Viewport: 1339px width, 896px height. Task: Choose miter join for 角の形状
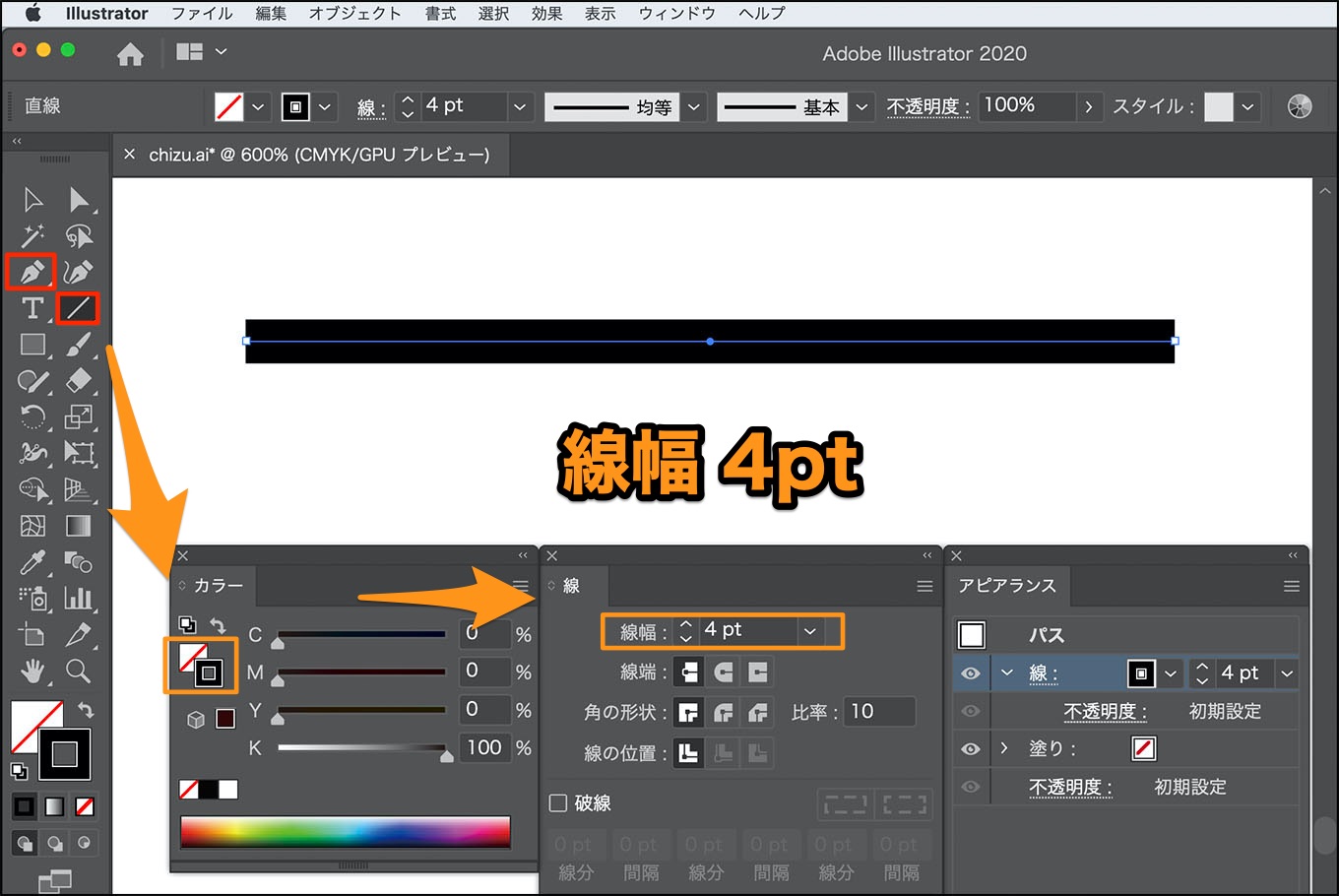689,712
